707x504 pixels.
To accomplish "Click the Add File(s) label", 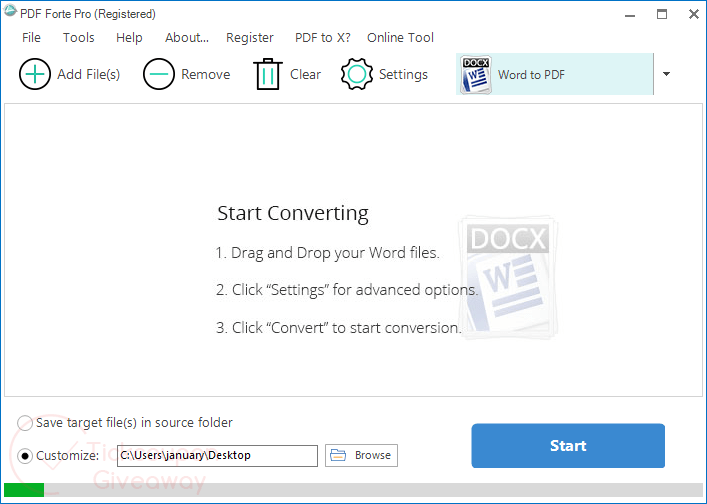I will click(88, 74).
